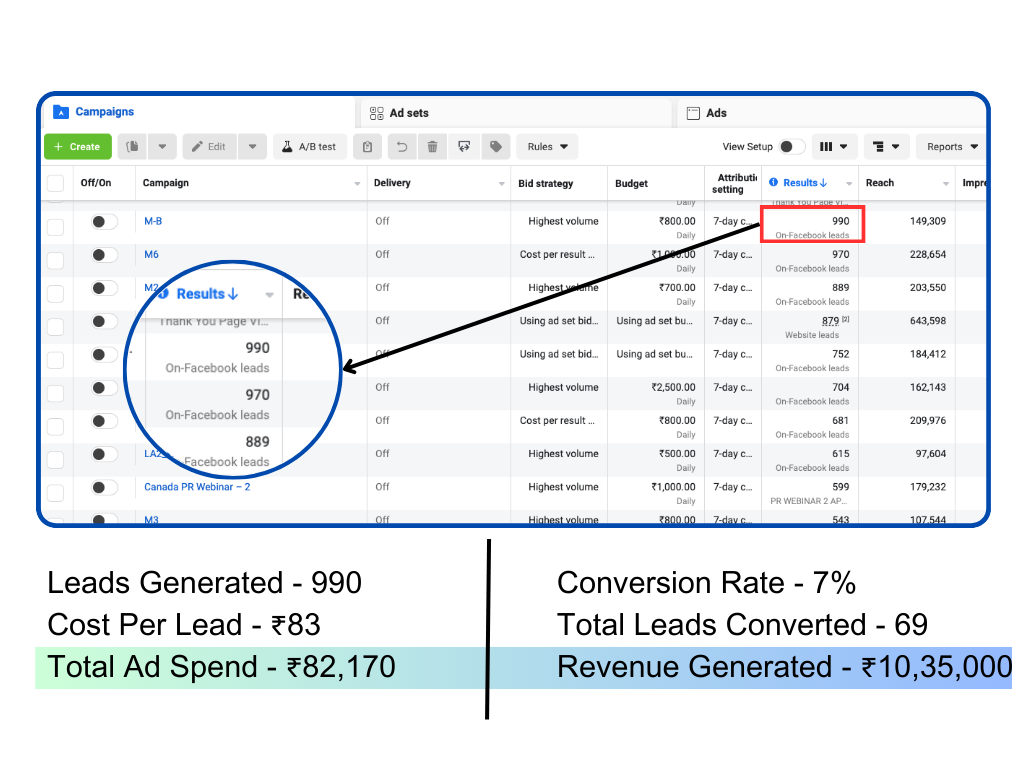Click the tag label icon
The width and height of the screenshot is (1024, 768).
495,147
